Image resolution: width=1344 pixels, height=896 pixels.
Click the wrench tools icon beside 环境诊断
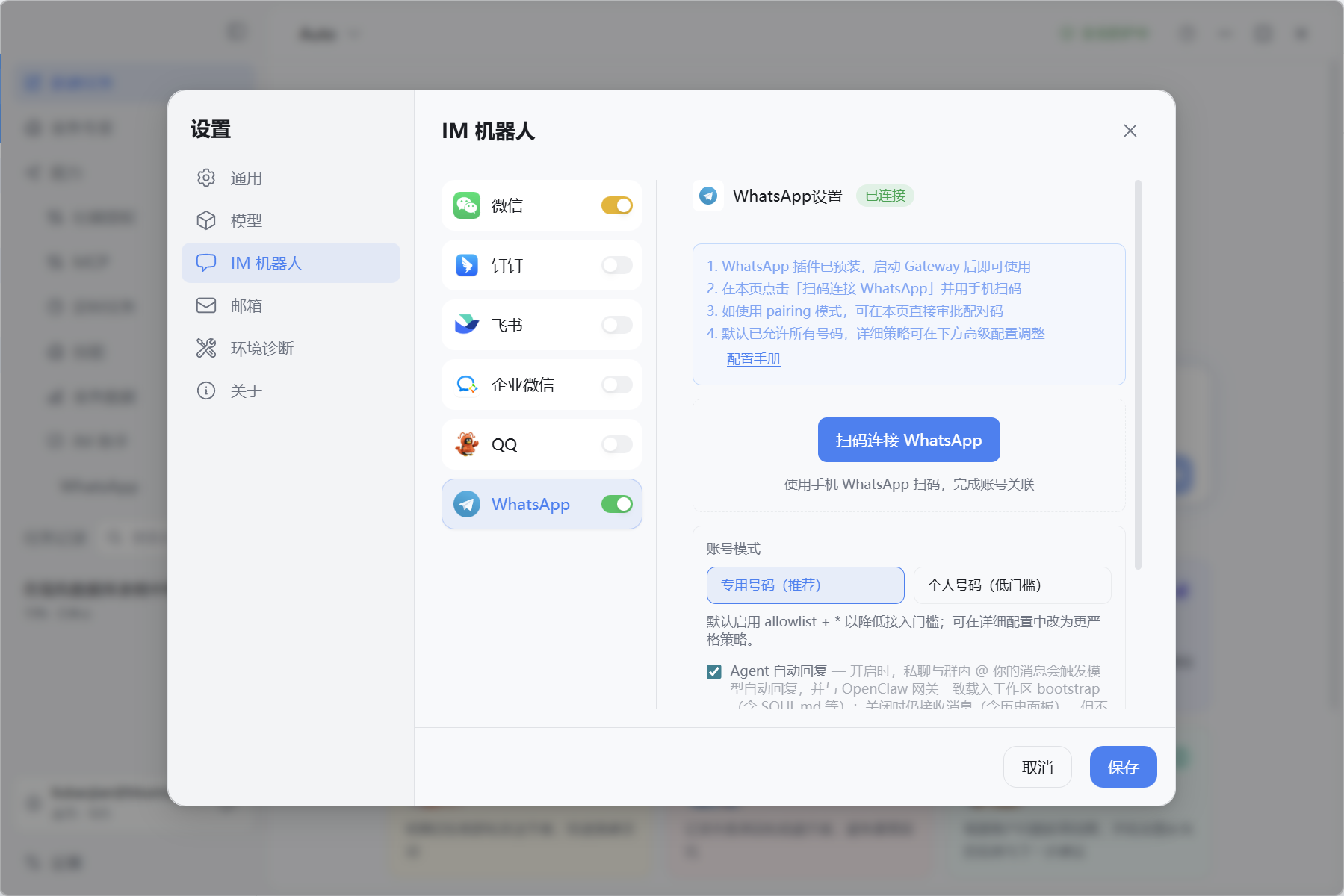pyautogui.click(x=206, y=348)
